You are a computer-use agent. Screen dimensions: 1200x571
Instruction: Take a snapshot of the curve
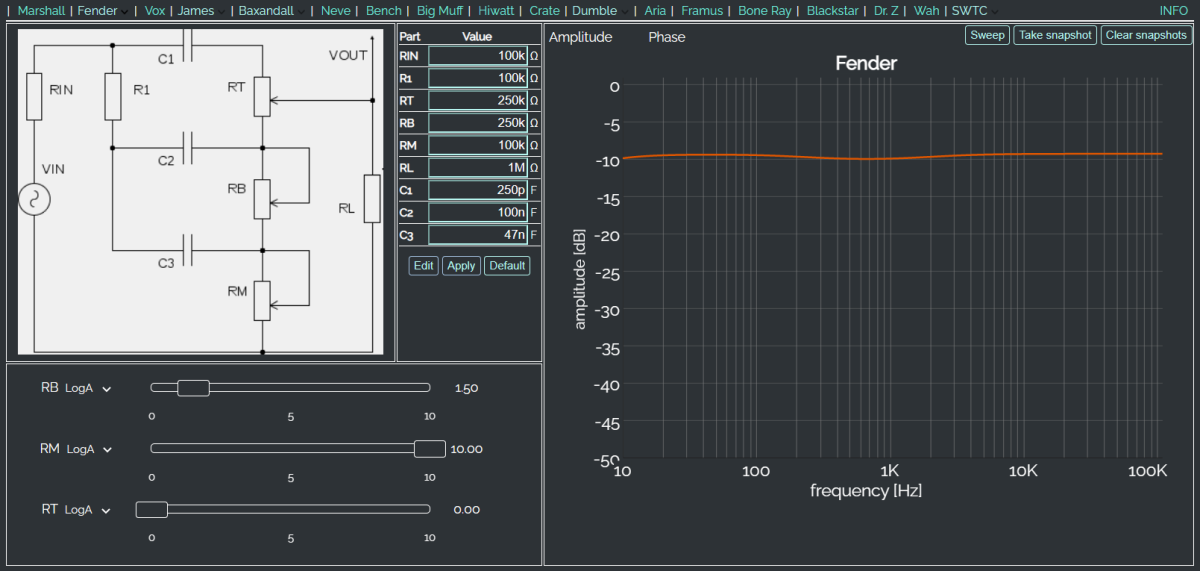1055,35
